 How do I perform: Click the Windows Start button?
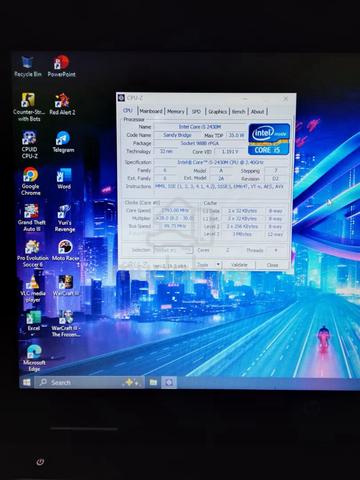27,382
